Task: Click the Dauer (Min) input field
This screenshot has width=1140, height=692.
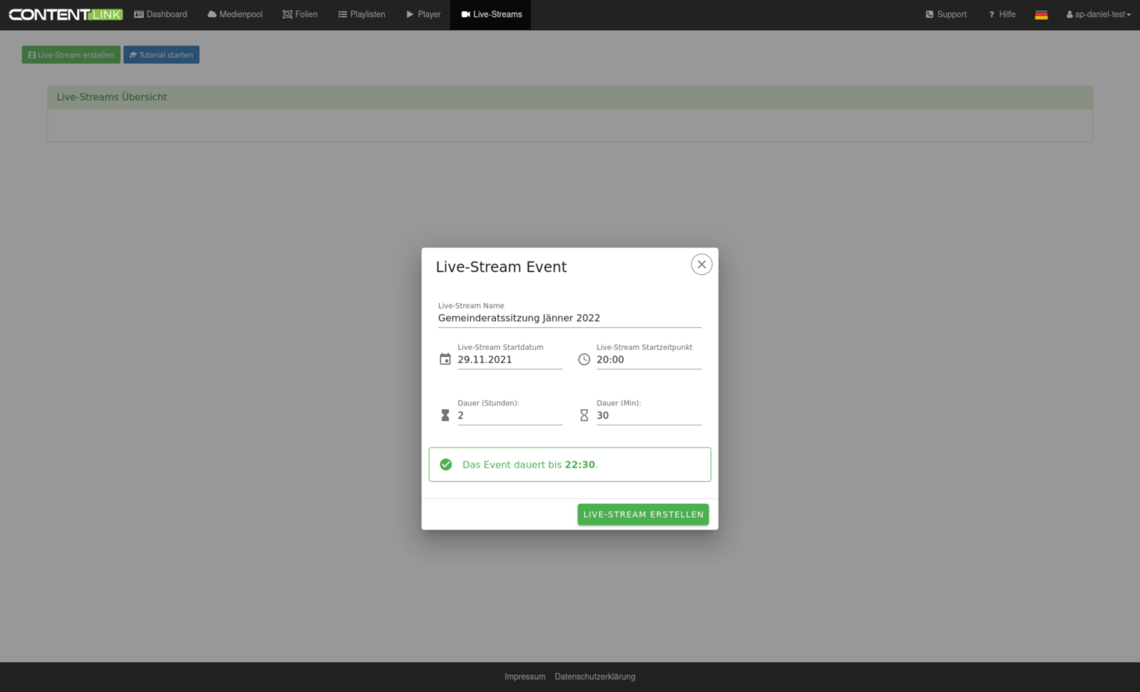Action: pyautogui.click(x=648, y=415)
